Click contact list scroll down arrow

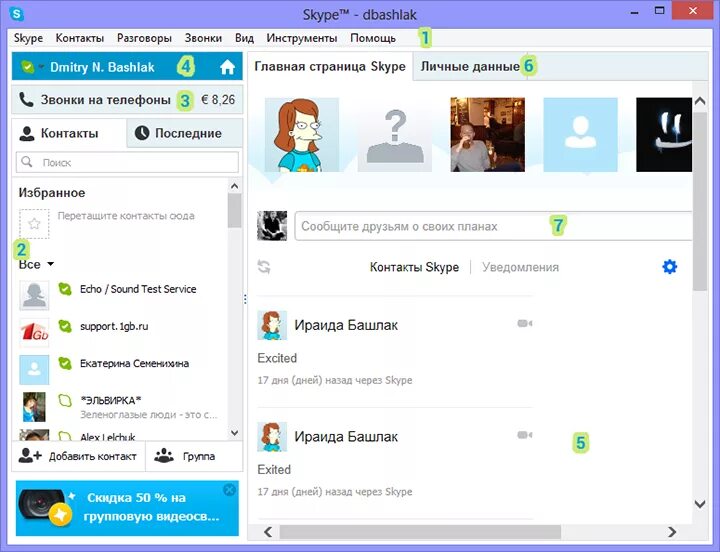pos(234,433)
